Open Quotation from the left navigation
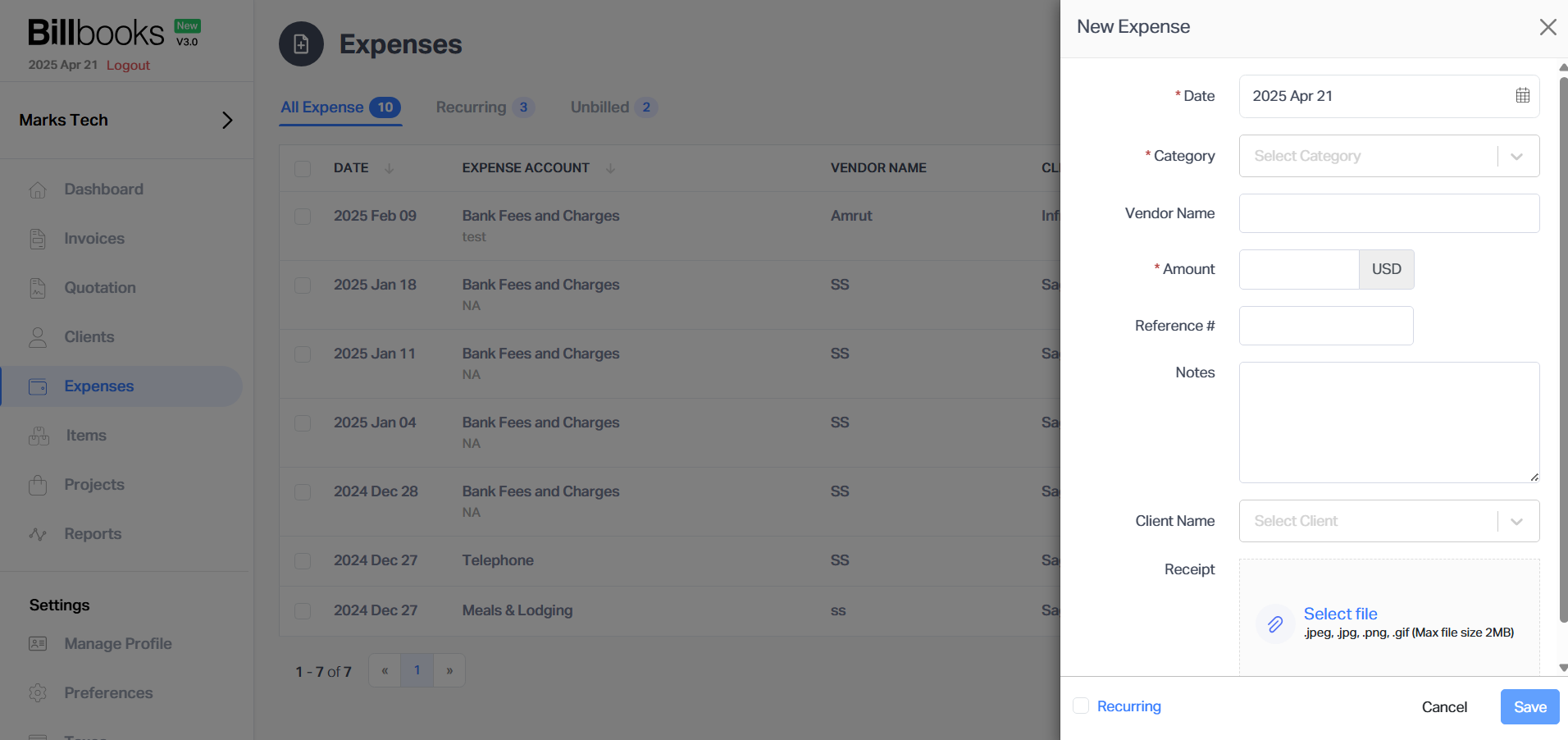Viewport: 1568px width, 740px height. (38, 287)
